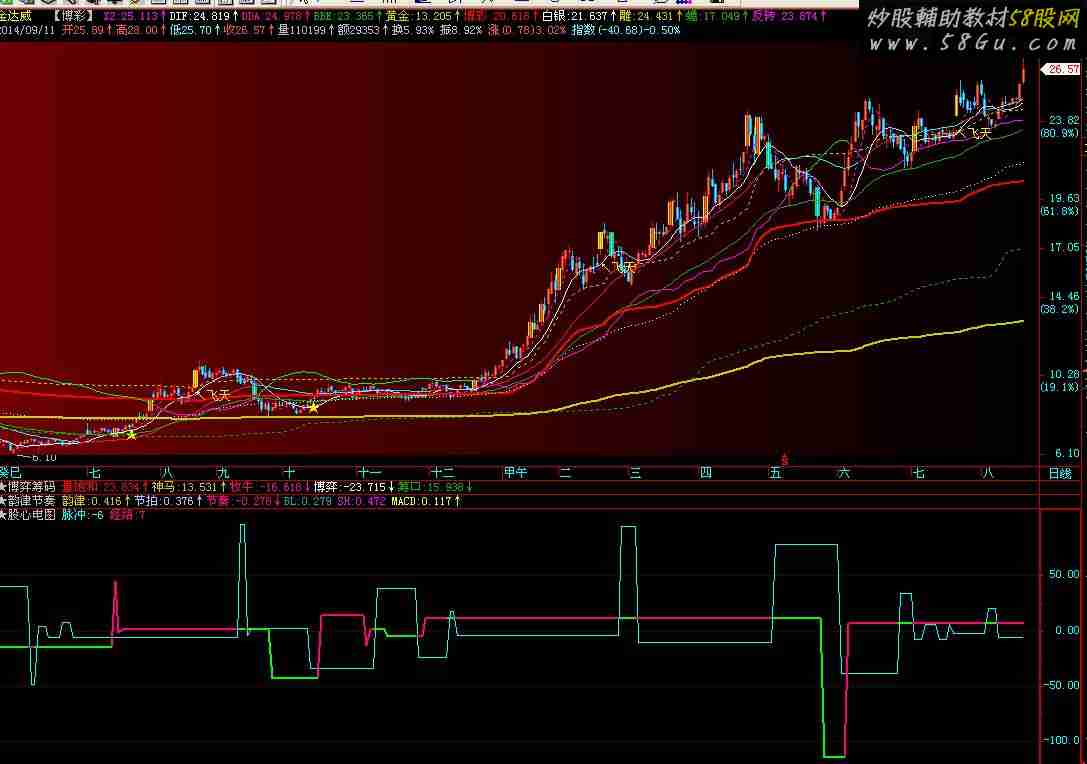Click the 博弈:-23.715 value
1087x764 pixels.
tap(349, 487)
